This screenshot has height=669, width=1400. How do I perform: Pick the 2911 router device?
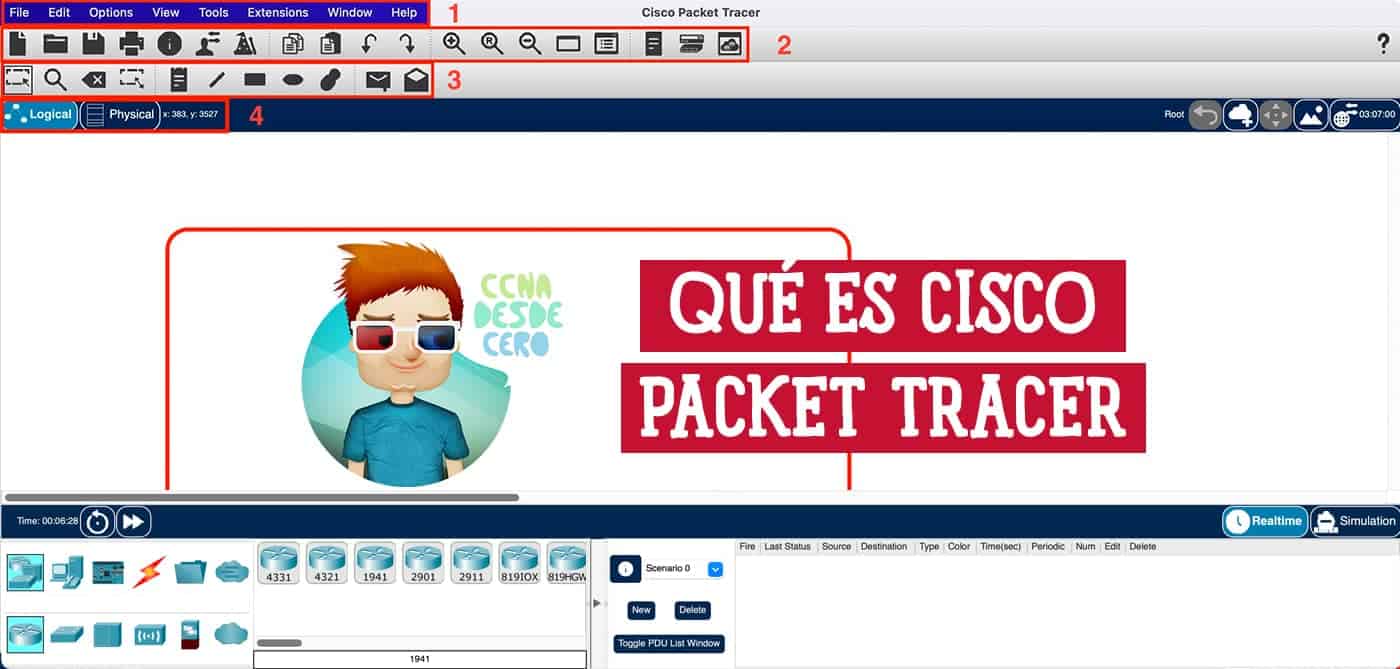point(471,563)
